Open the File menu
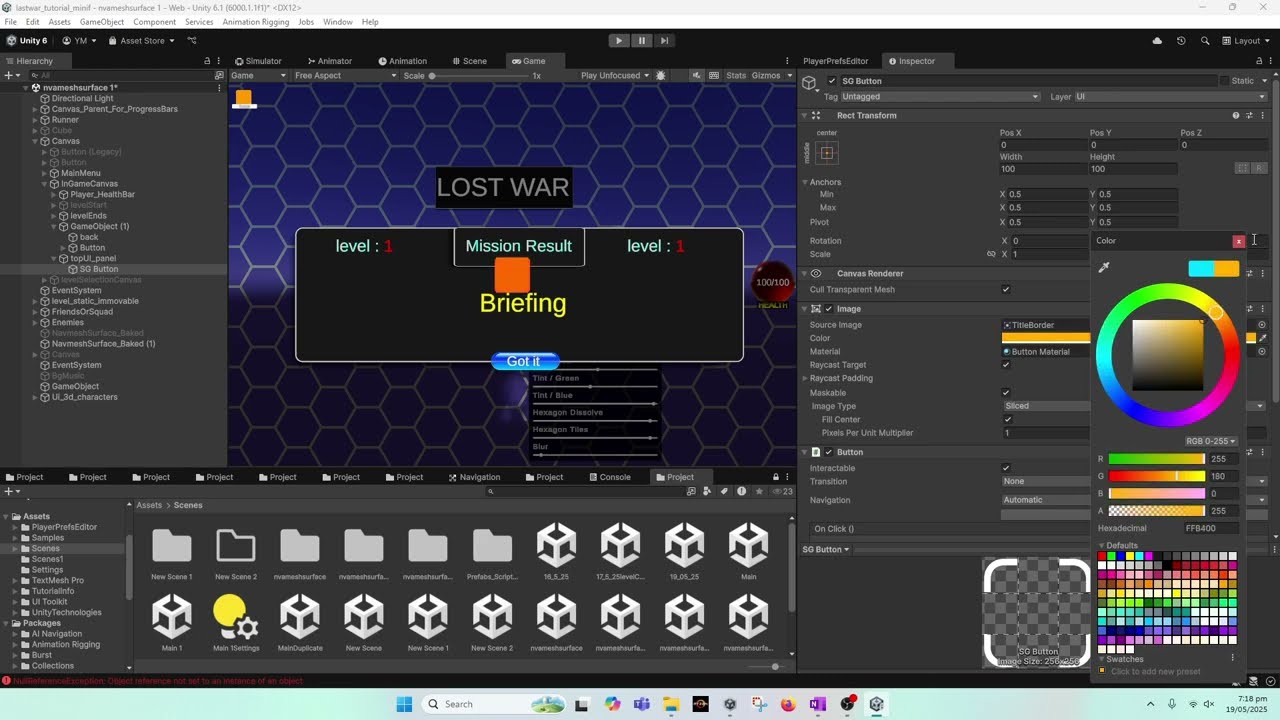1280x720 pixels. pyautogui.click(x=10, y=22)
